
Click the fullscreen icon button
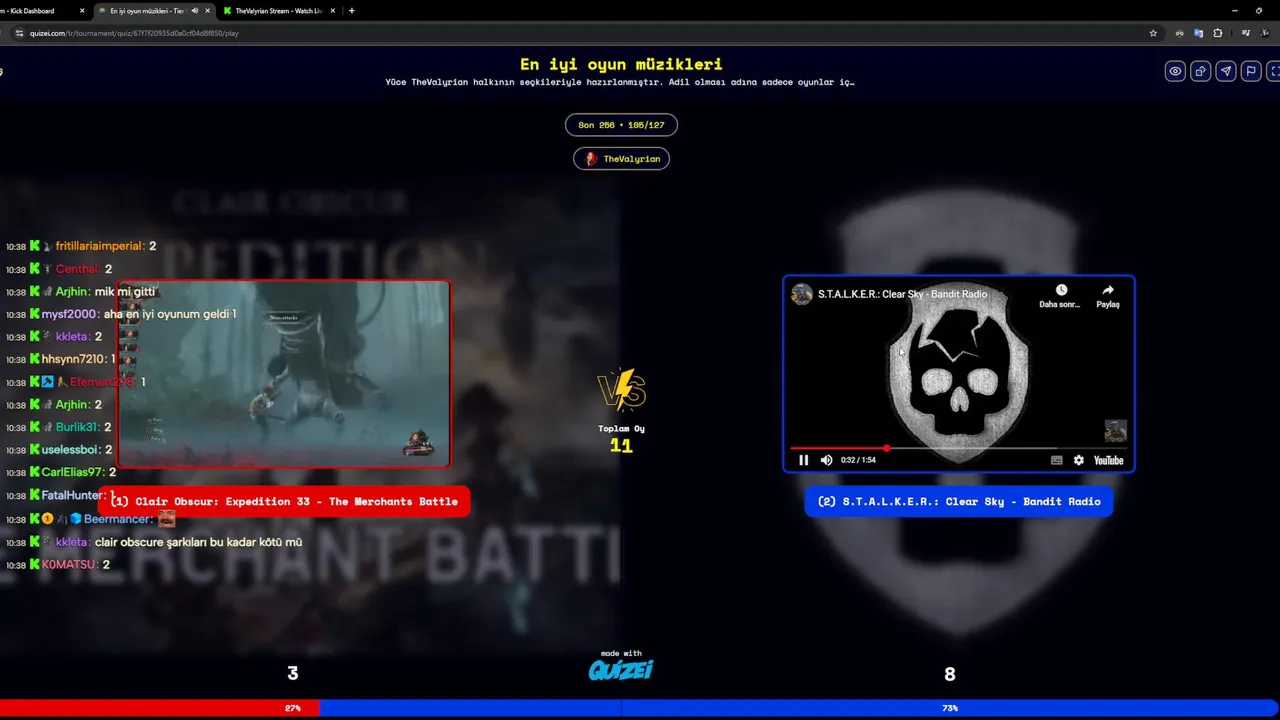click(x=1274, y=71)
